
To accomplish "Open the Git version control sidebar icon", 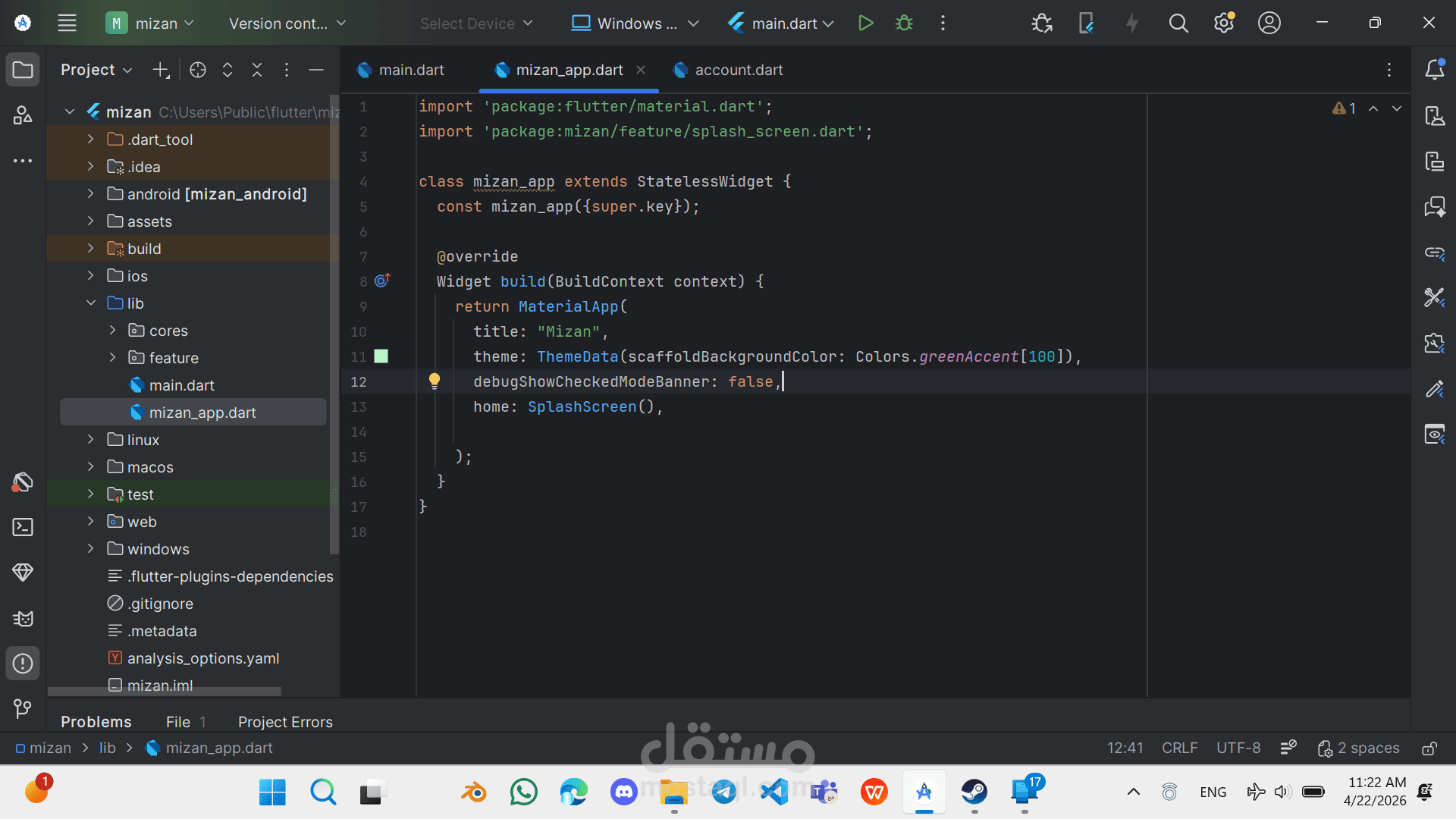I will (x=23, y=709).
